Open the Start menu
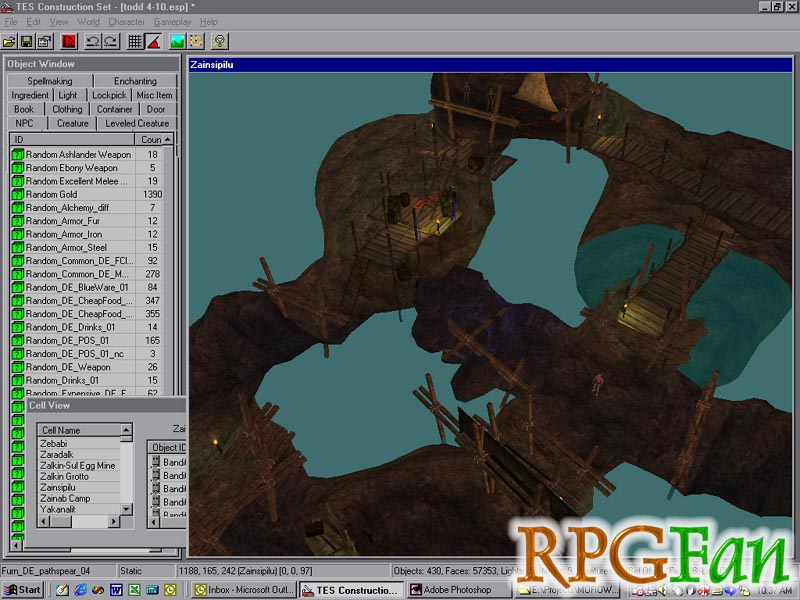 [22, 590]
